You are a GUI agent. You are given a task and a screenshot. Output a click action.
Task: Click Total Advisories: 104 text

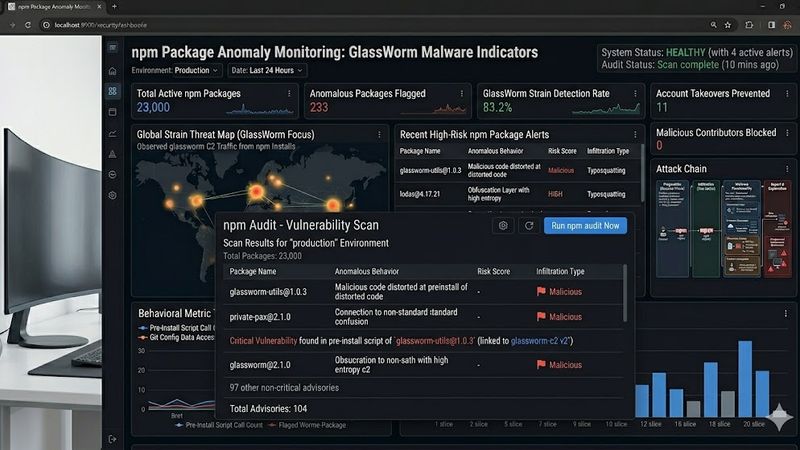tap(268, 409)
